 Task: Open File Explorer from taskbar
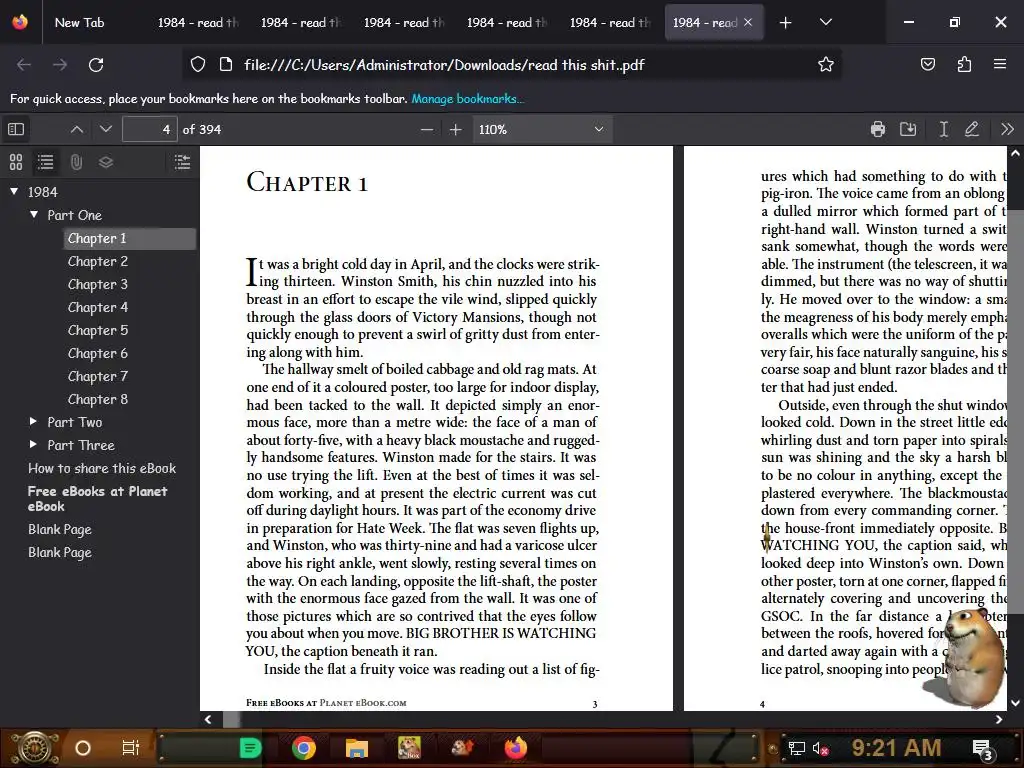[x=357, y=748]
